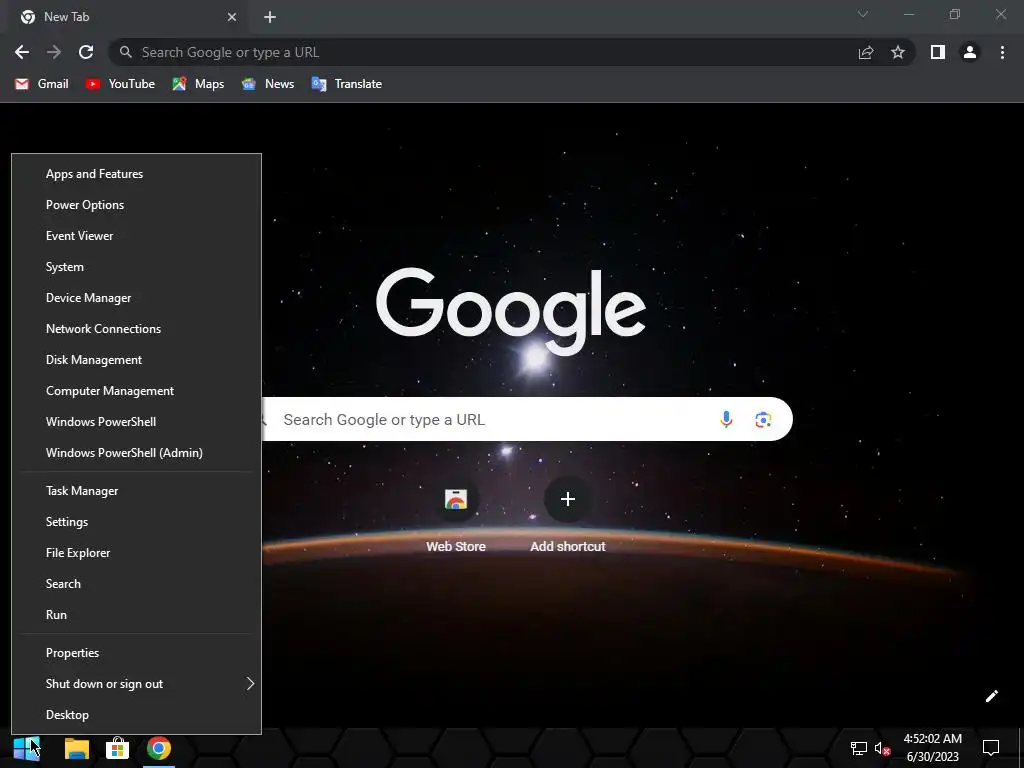Open the notification center icon

pyautogui.click(x=991, y=748)
